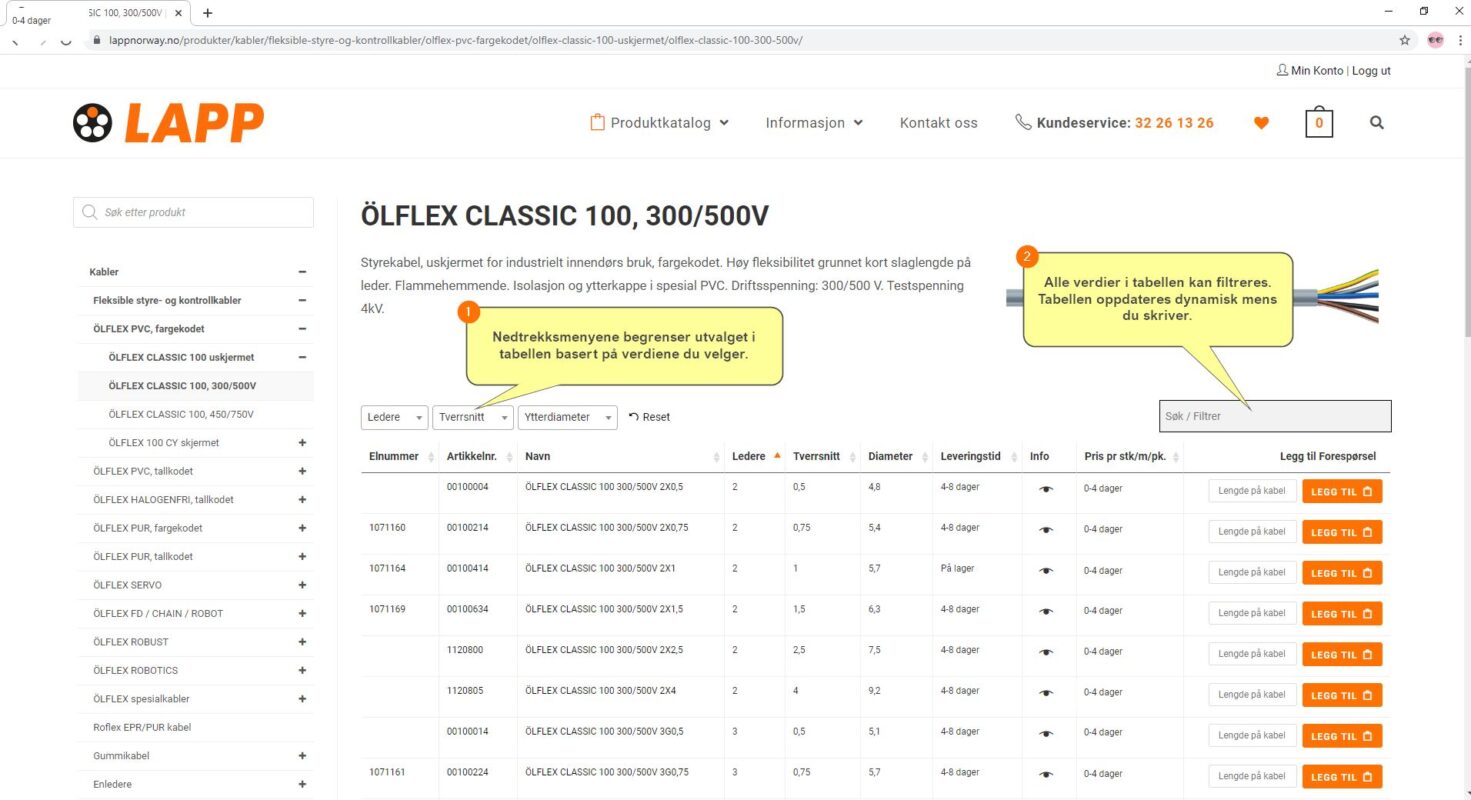The width and height of the screenshot is (1471, 800).
Task: Open the Informasjon menu
Action: [x=814, y=123]
